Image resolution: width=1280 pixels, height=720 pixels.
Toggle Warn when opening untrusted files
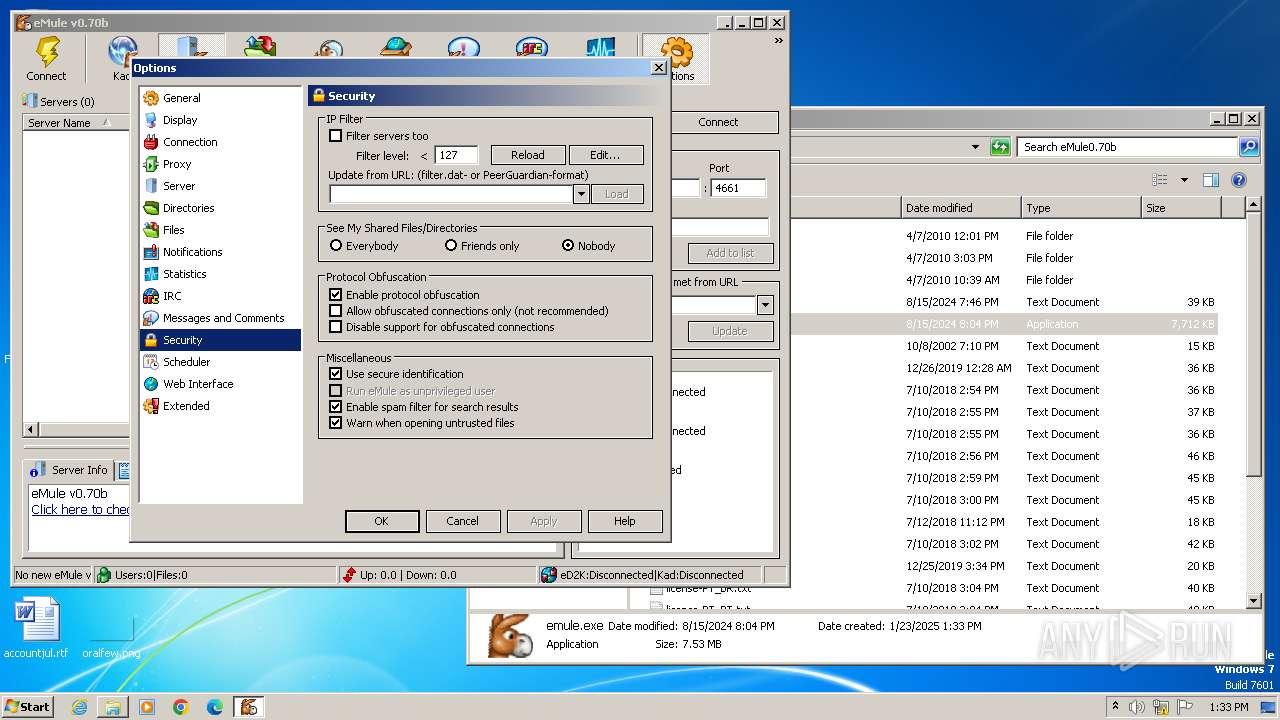[336, 423]
